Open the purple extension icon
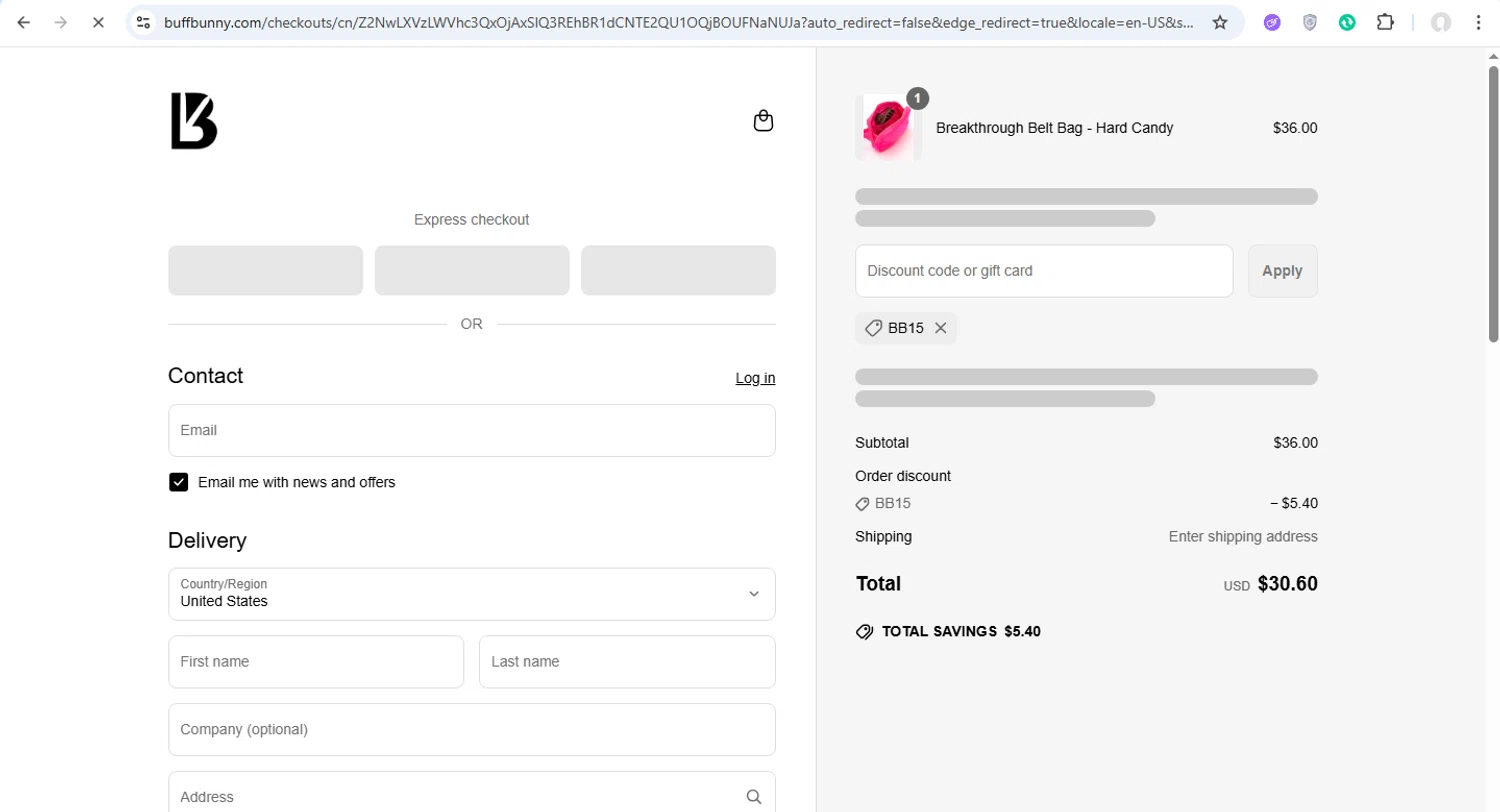This screenshot has width=1500, height=812. pyautogui.click(x=1272, y=22)
